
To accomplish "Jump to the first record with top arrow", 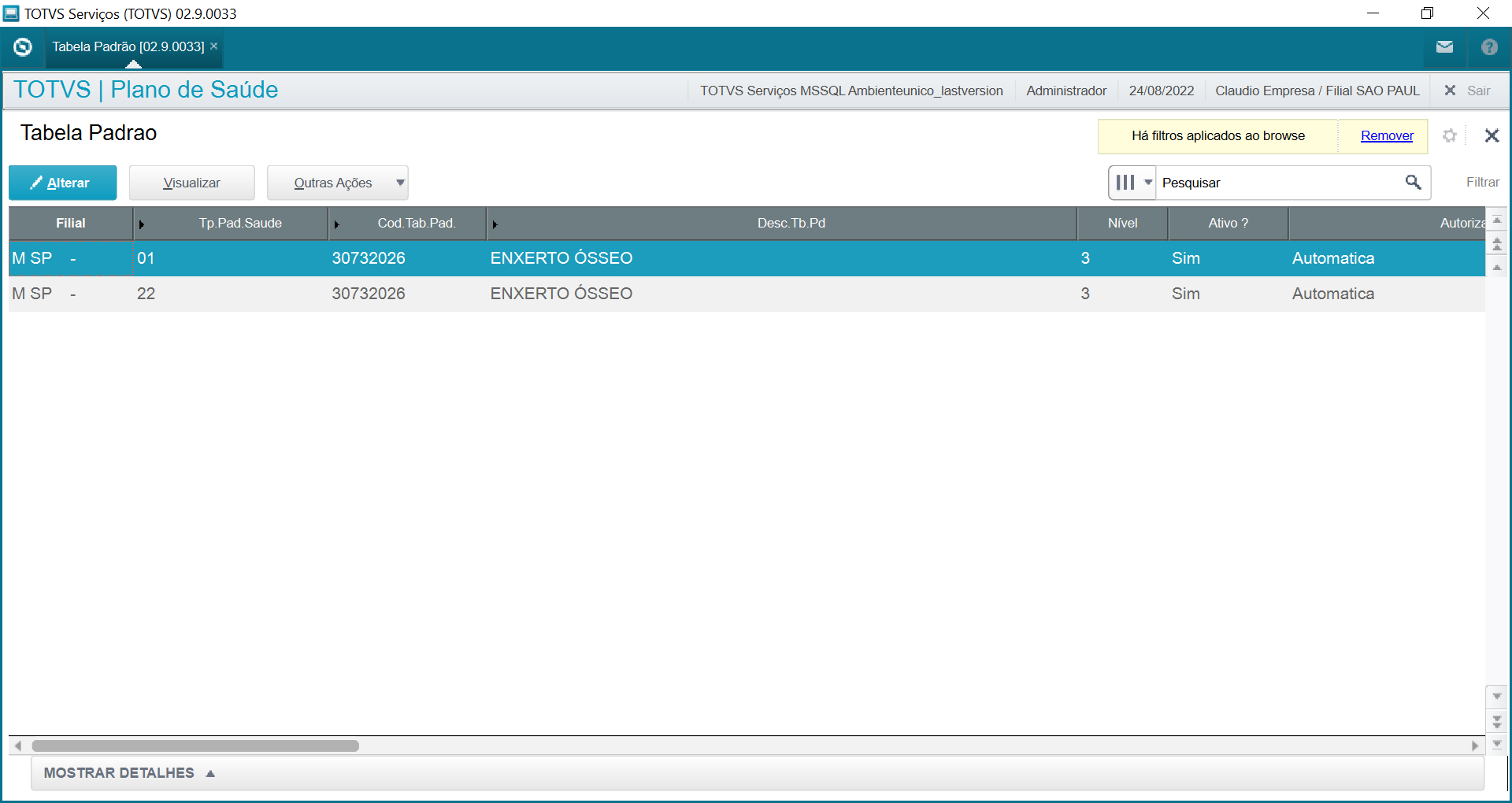I will tap(1497, 220).
